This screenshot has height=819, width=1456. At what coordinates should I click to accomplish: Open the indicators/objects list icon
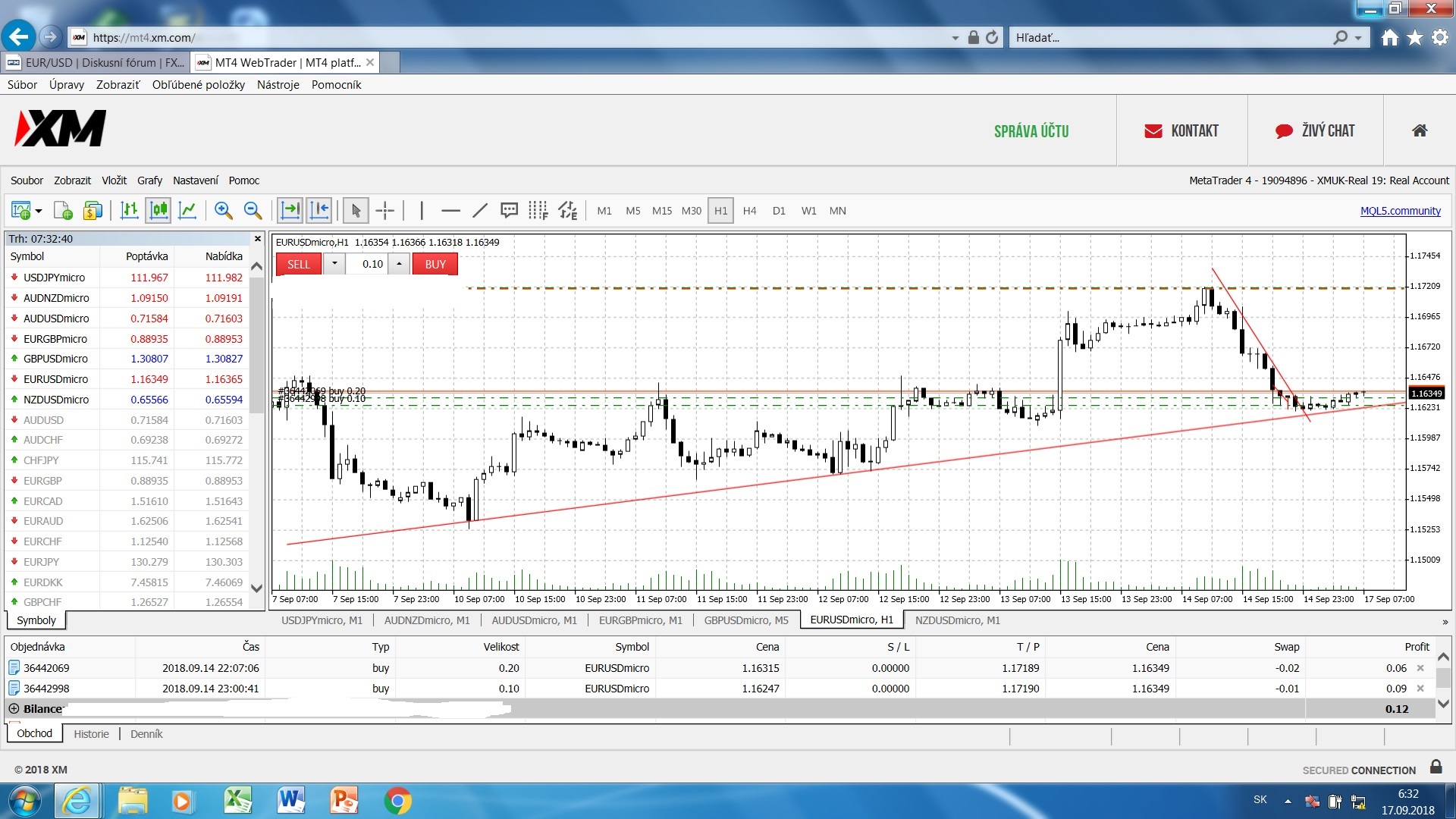point(568,211)
